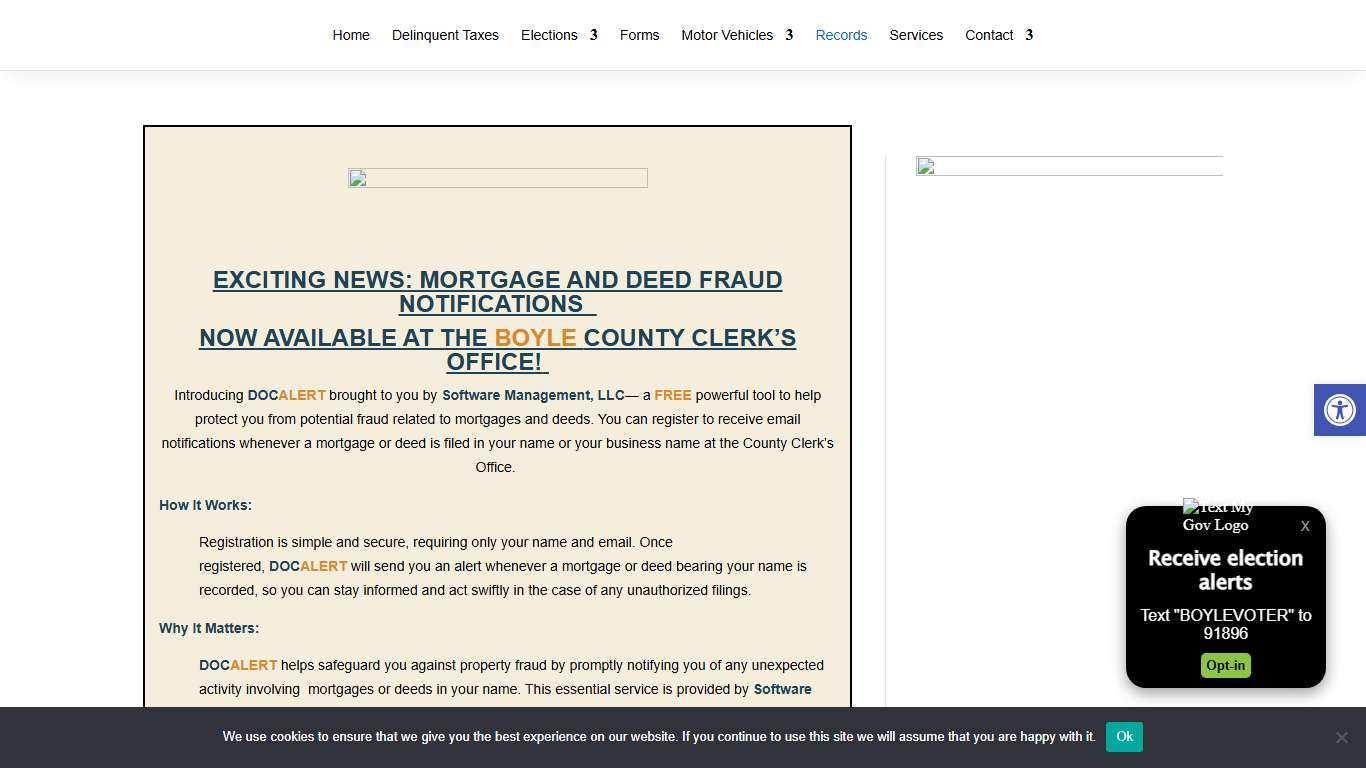Accept cookies with the Ok button
Image resolution: width=1366 pixels, height=768 pixels.
coord(1124,737)
